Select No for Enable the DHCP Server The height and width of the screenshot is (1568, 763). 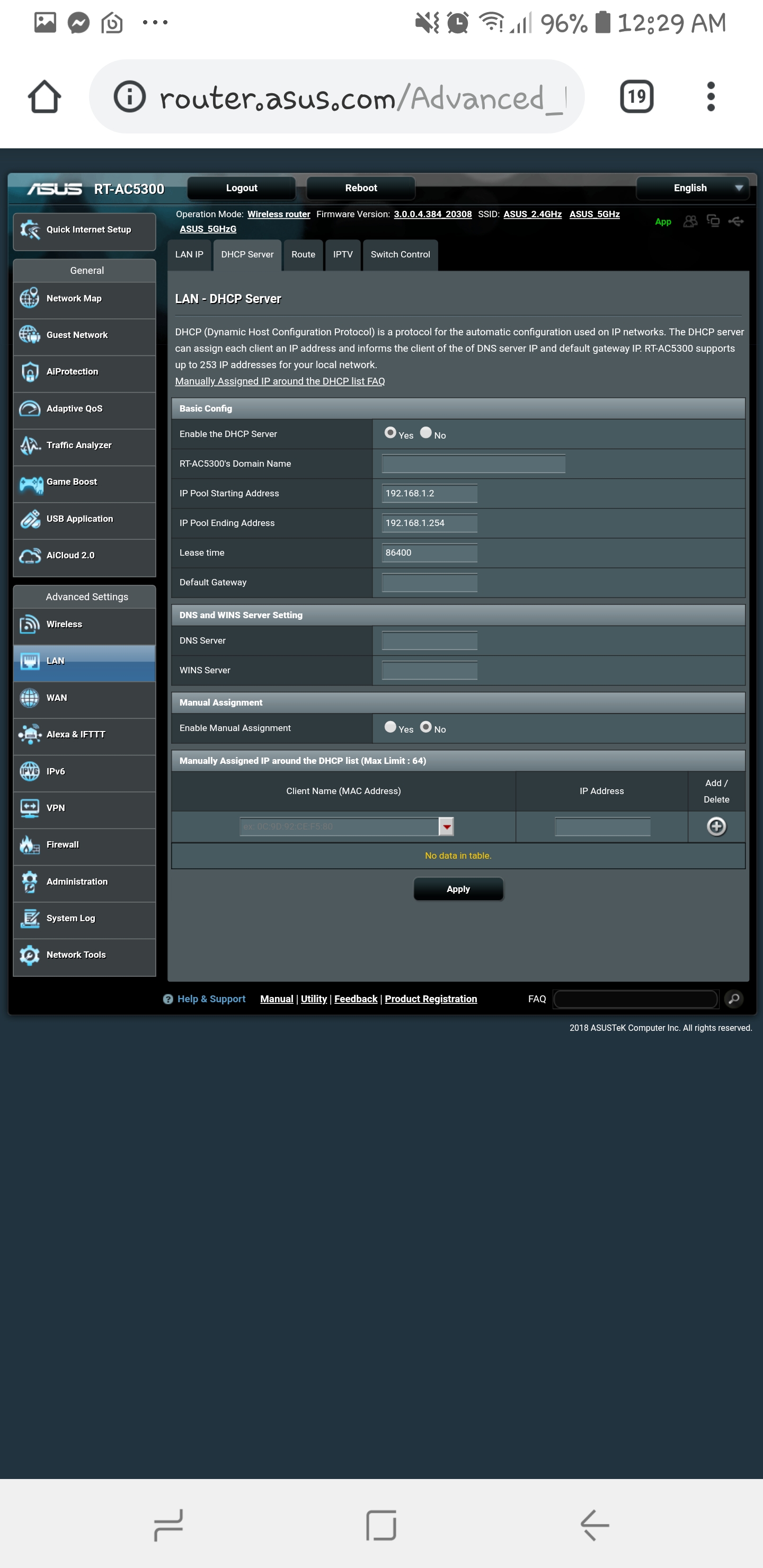pos(425,433)
